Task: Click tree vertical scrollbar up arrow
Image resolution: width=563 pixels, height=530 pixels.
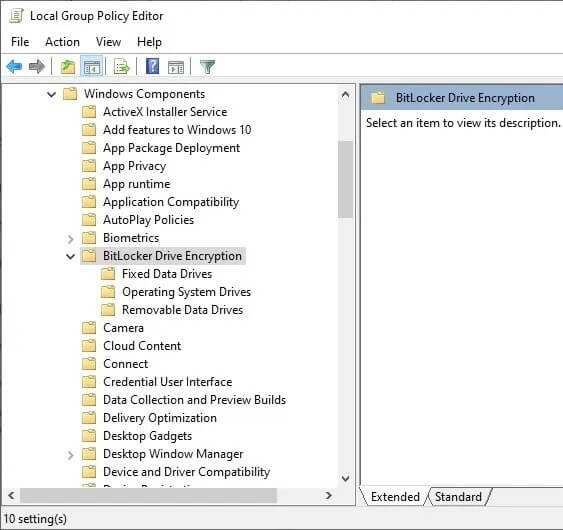Action: click(x=345, y=94)
